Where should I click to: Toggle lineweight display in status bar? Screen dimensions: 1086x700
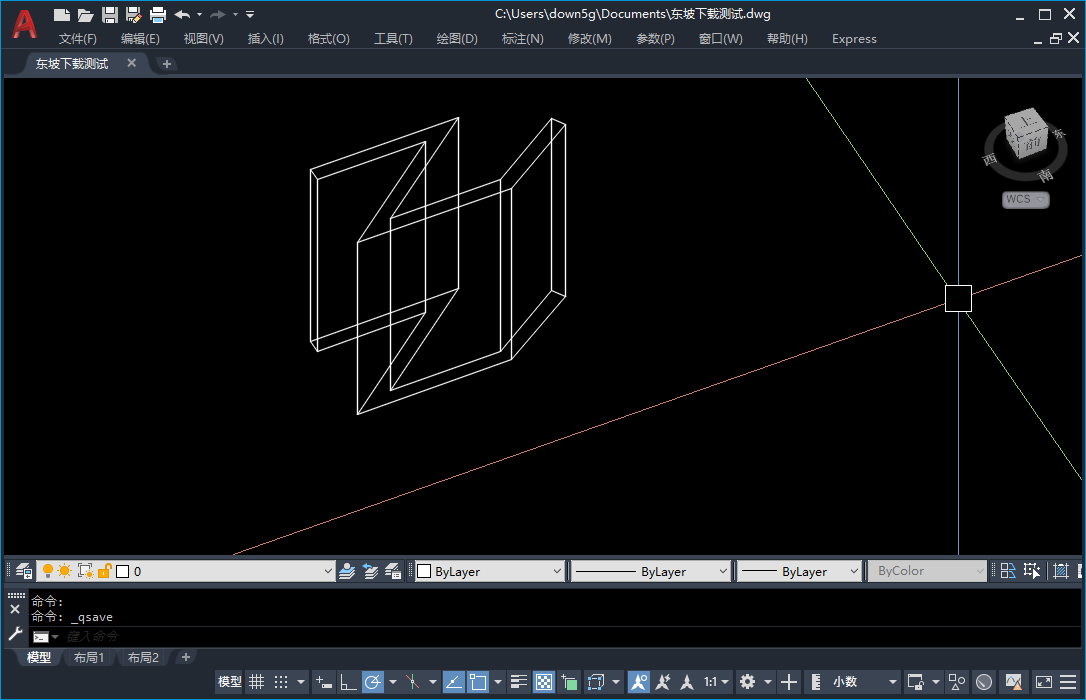[518, 681]
